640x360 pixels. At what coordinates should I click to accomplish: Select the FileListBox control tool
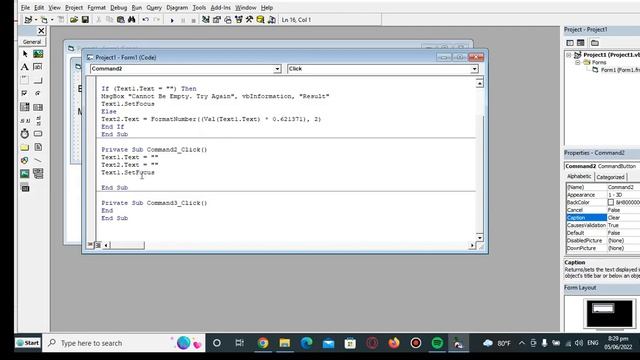[38, 147]
